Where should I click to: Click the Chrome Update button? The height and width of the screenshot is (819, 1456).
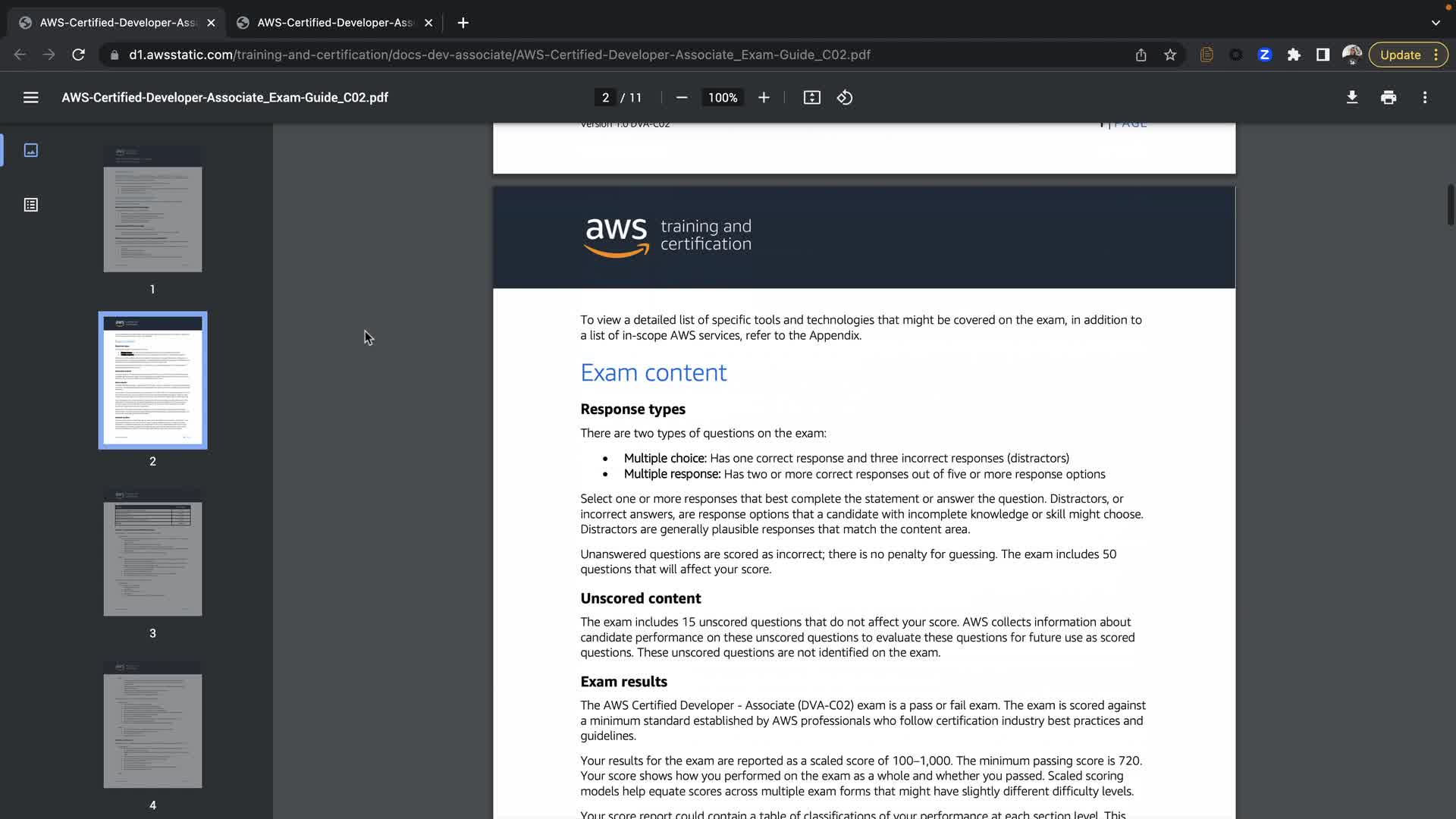coord(1400,55)
